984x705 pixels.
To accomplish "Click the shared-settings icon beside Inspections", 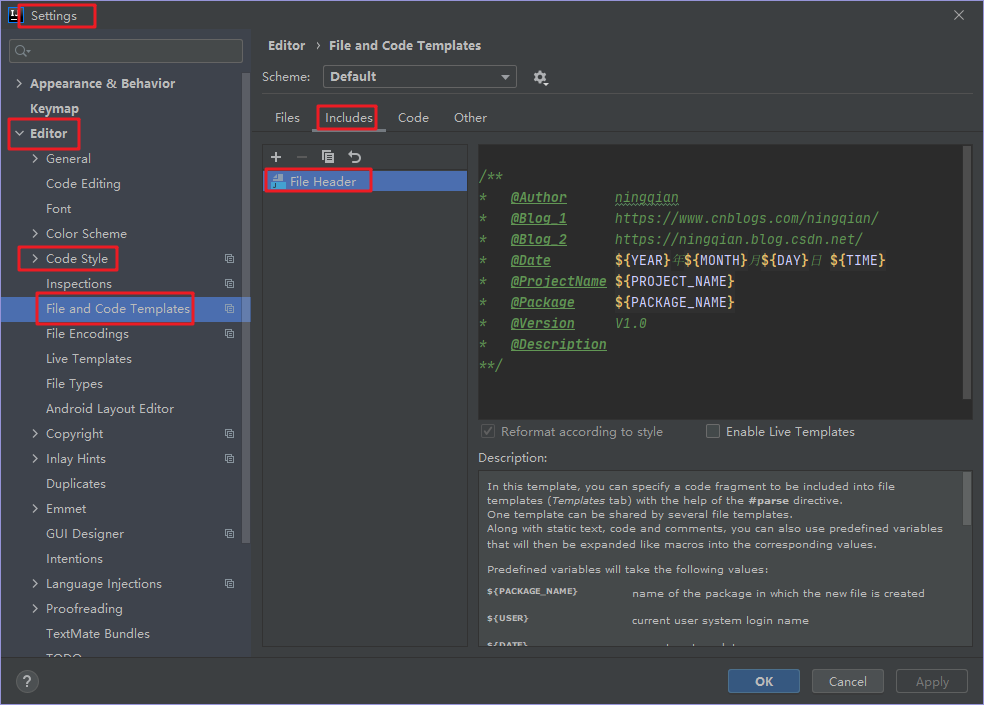I will [x=229, y=283].
